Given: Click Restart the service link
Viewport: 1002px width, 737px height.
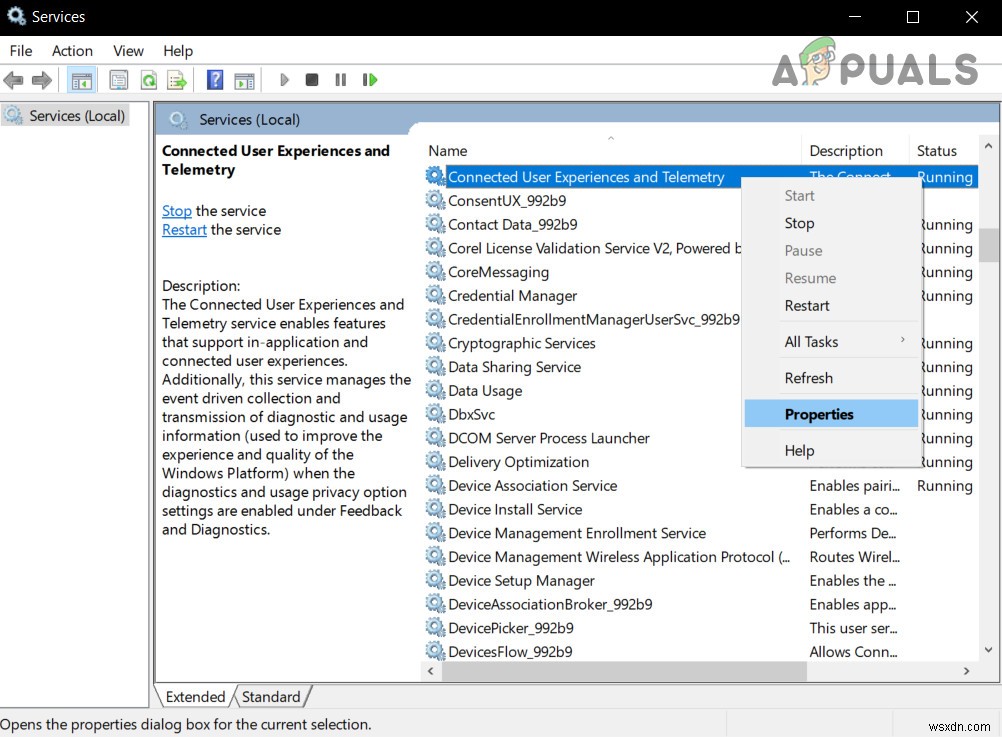Looking at the screenshot, I should click(x=184, y=229).
